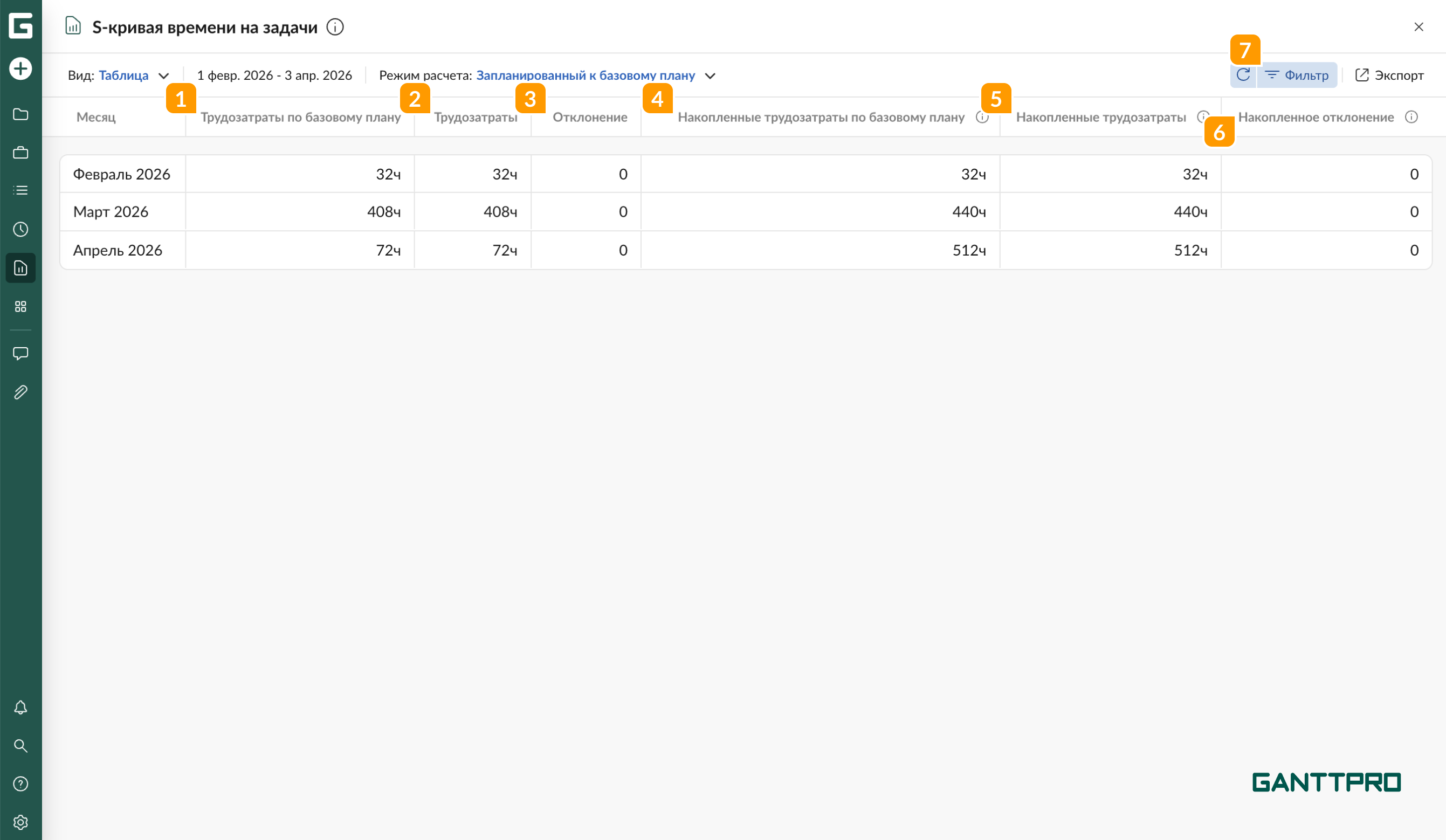This screenshot has width=1446, height=840.
Task: Open the task list icon in sidebar
Action: (20, 190)
